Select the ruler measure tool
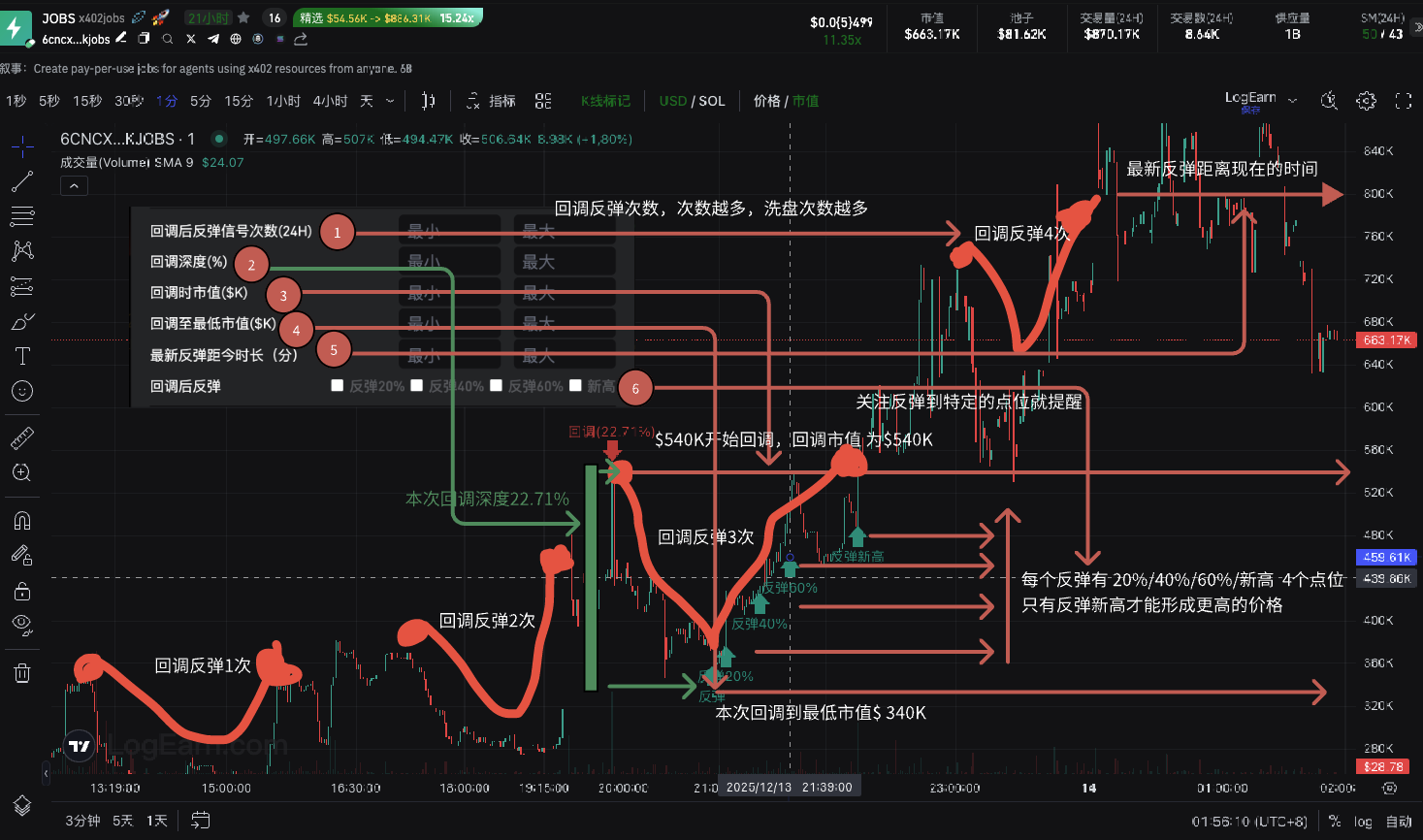This screenshot has width=1423, height=840. pos(22,438)
